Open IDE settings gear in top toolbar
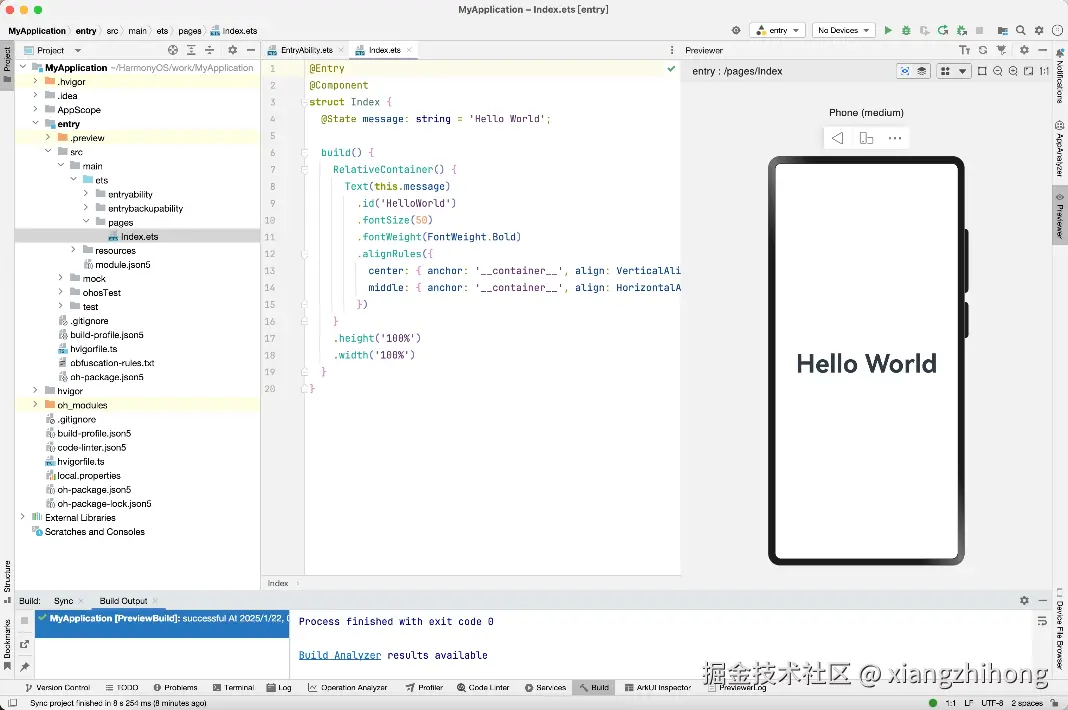1068x710 pixels. point(1039,30)
